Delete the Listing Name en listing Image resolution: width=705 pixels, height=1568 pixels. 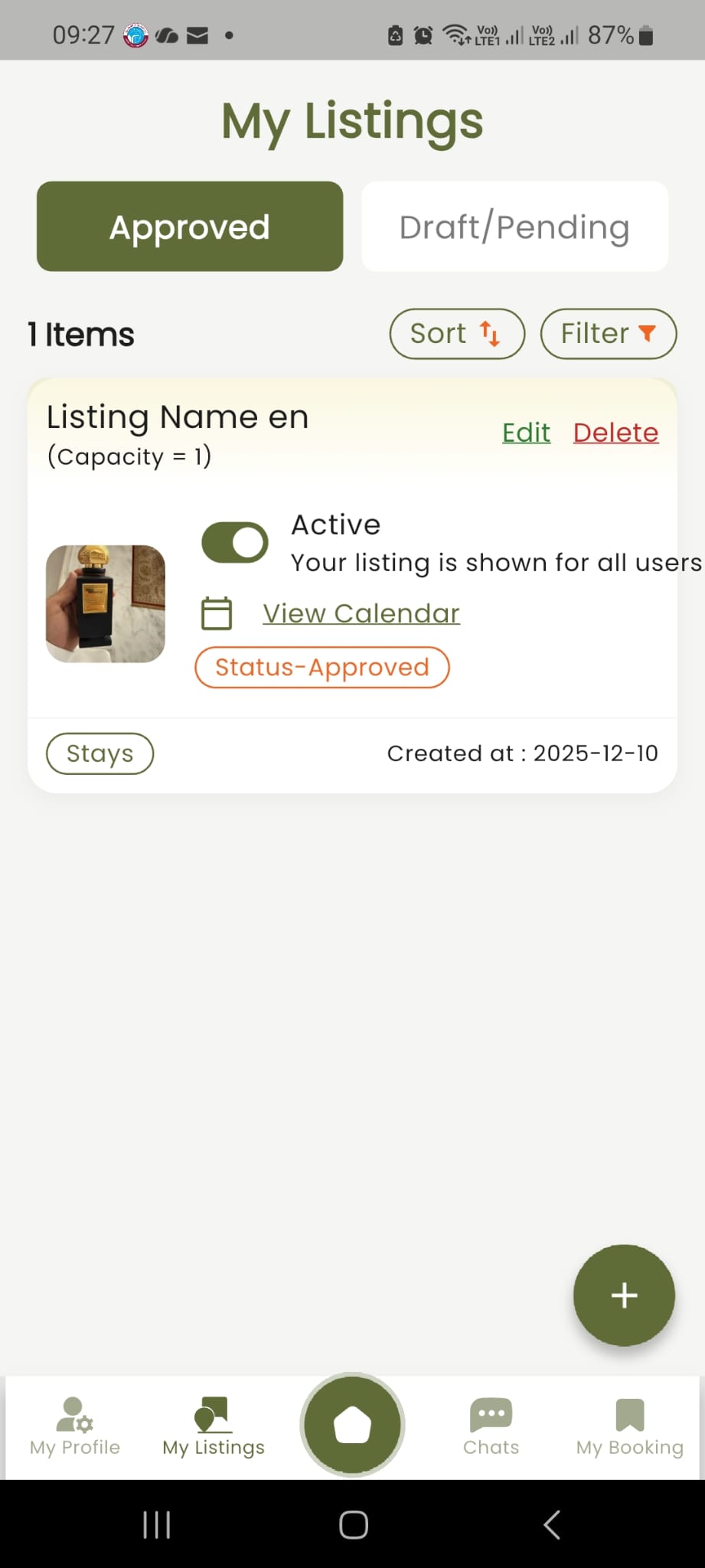(615, 433)
